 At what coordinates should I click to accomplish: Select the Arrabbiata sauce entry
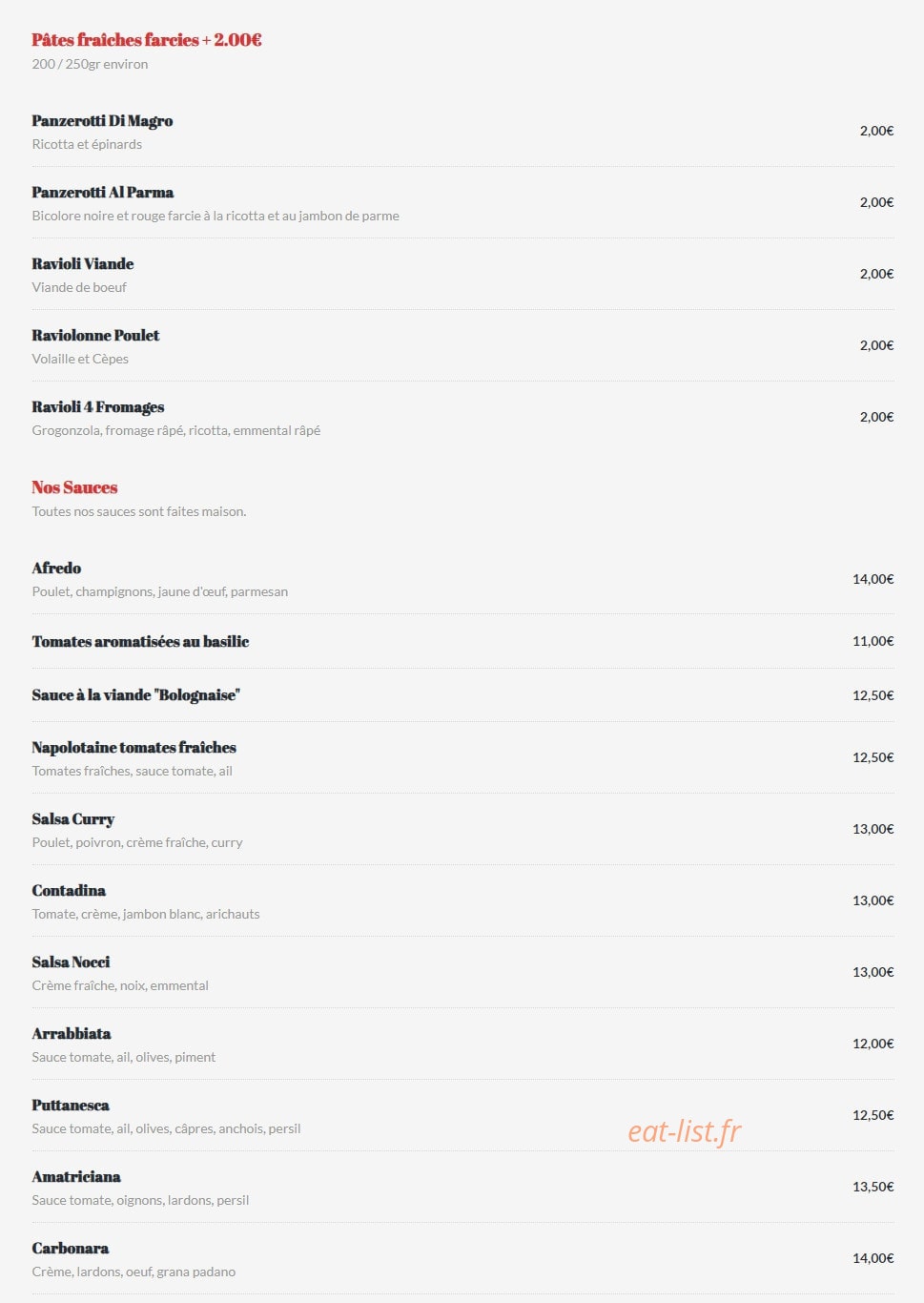[72, 1034]
